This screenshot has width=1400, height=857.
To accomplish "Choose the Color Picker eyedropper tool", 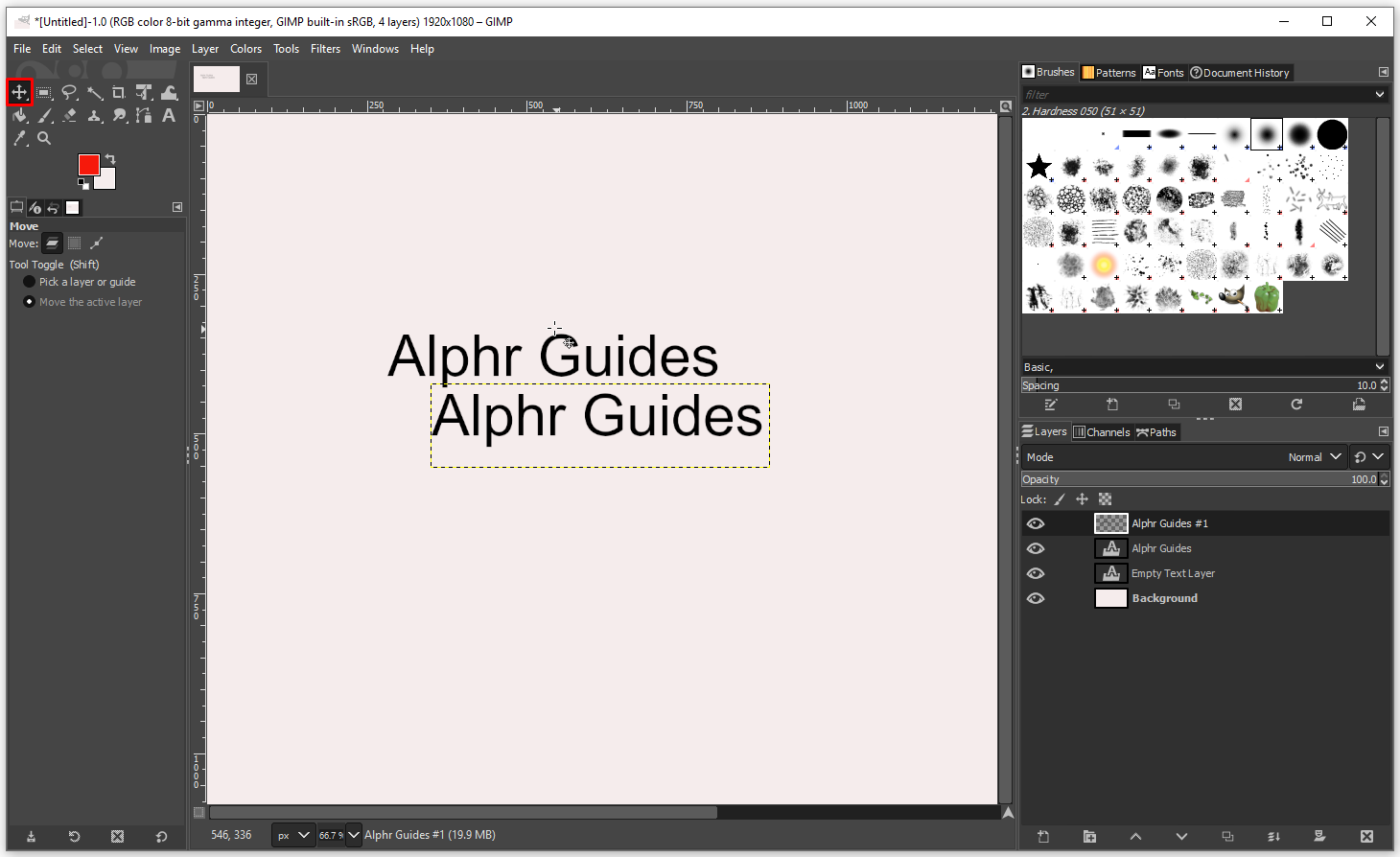I will tap(19, 138).
